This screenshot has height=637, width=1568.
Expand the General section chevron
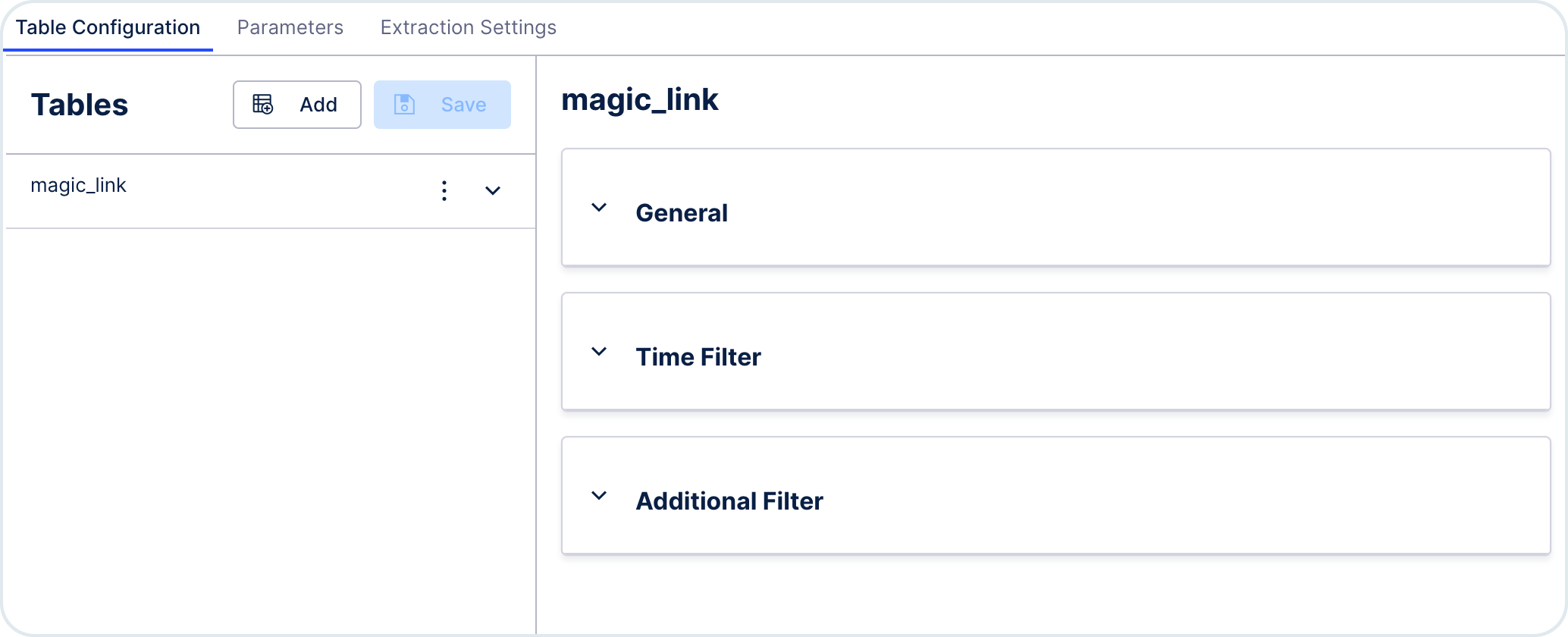click(x=599, y=208)
